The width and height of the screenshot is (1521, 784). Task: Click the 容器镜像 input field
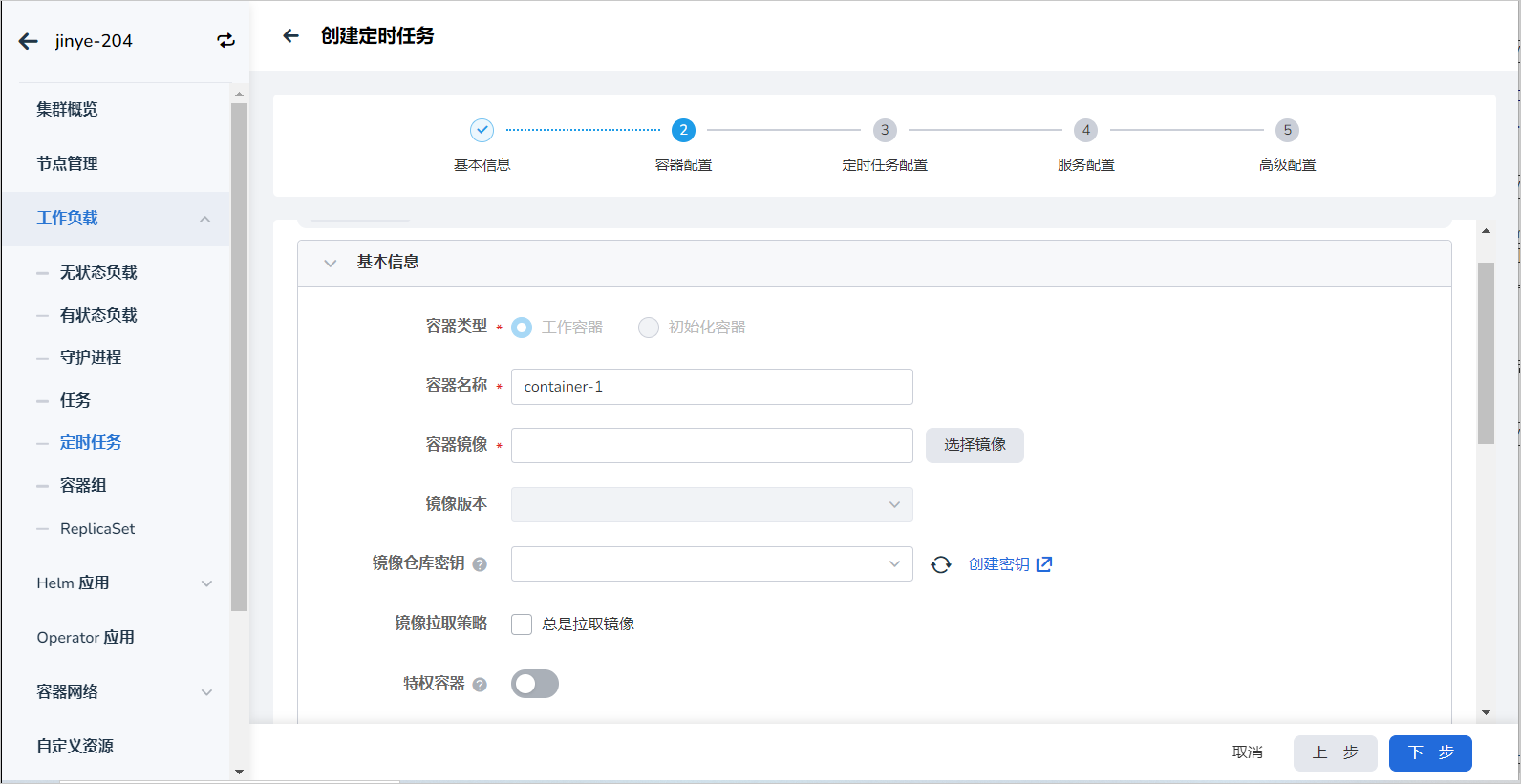712,445
